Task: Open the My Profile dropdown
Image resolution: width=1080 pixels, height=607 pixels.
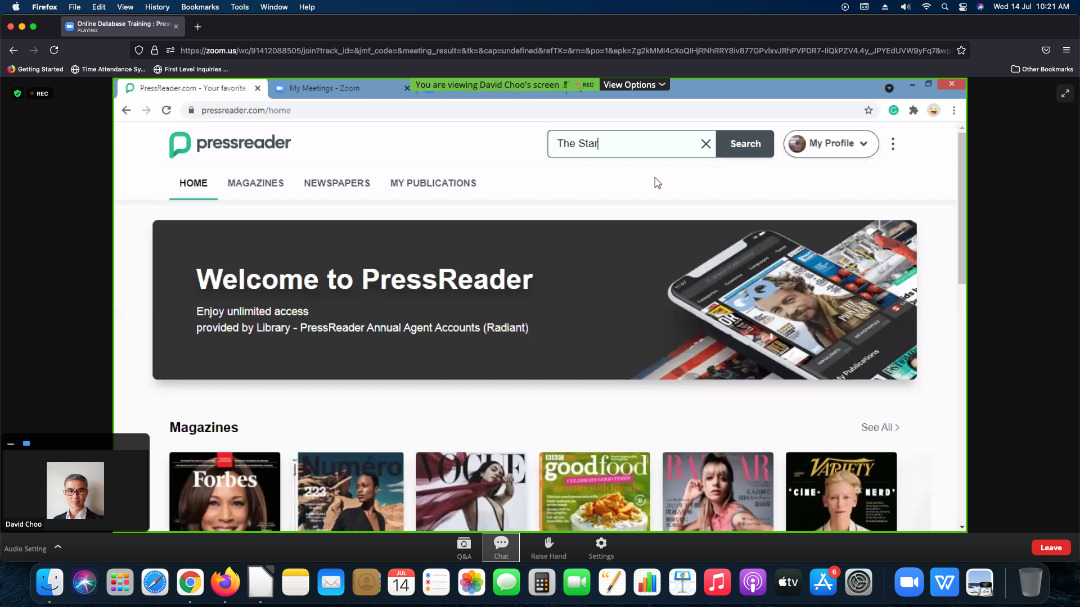Action: point(831,144)
